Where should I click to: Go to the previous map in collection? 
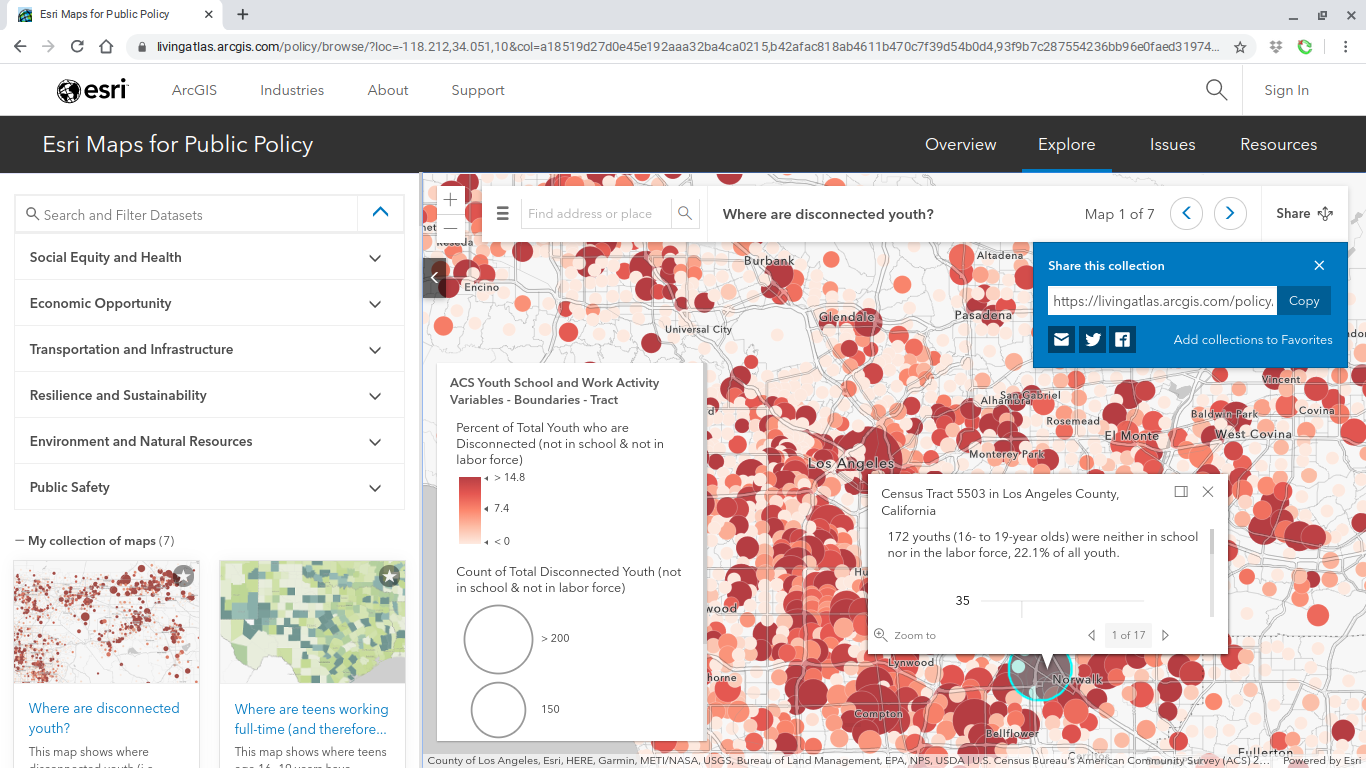(x=1186, y=214)
